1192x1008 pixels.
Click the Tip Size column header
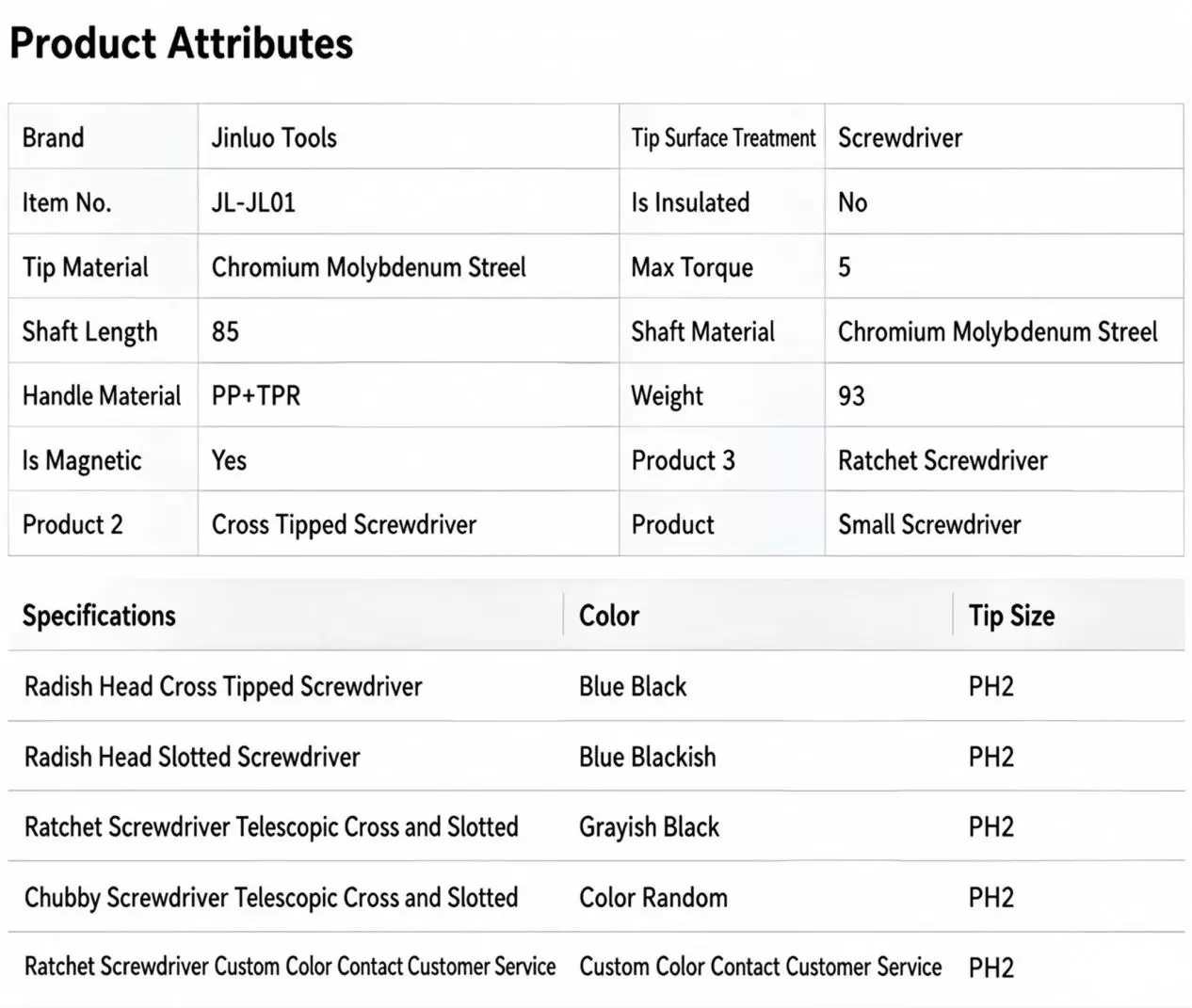(1012, 616)
